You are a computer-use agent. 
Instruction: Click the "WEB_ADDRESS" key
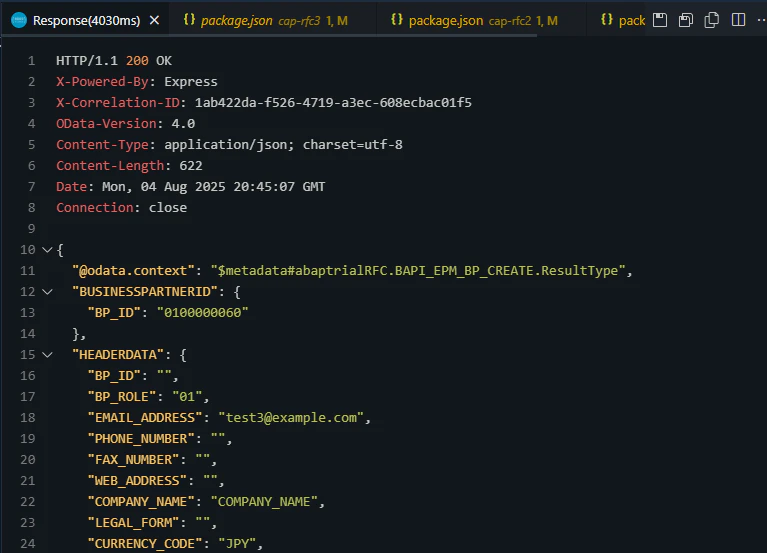pyautogui.click(x=137, y=481)
